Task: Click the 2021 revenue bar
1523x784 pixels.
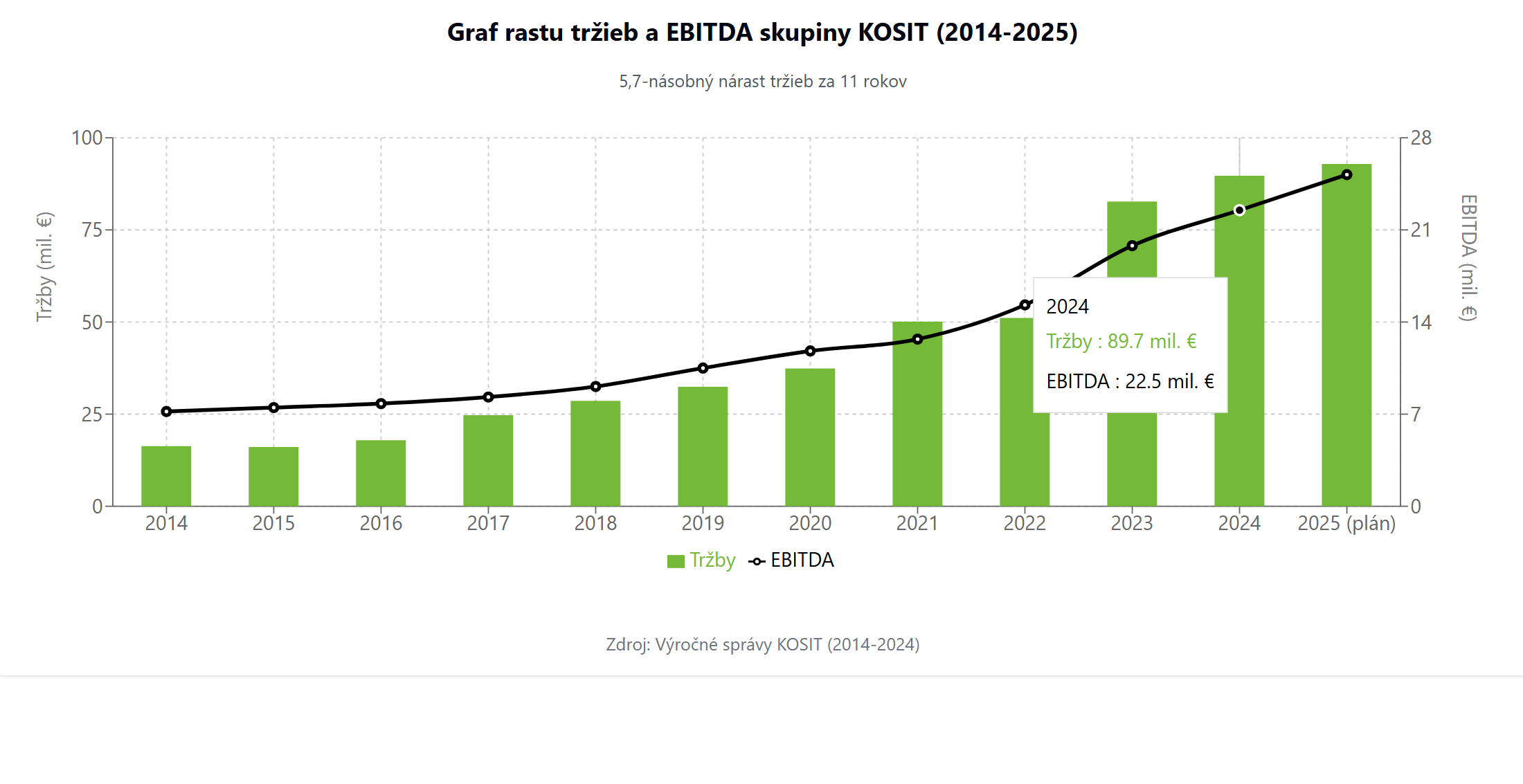Action: pyautogui.click(x=917, y=414)
